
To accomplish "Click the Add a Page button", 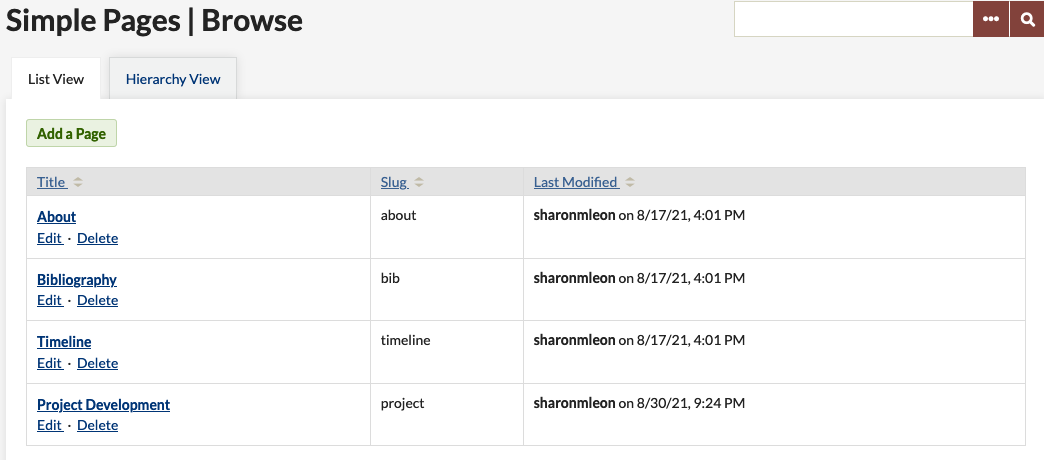I will (71, 133).
